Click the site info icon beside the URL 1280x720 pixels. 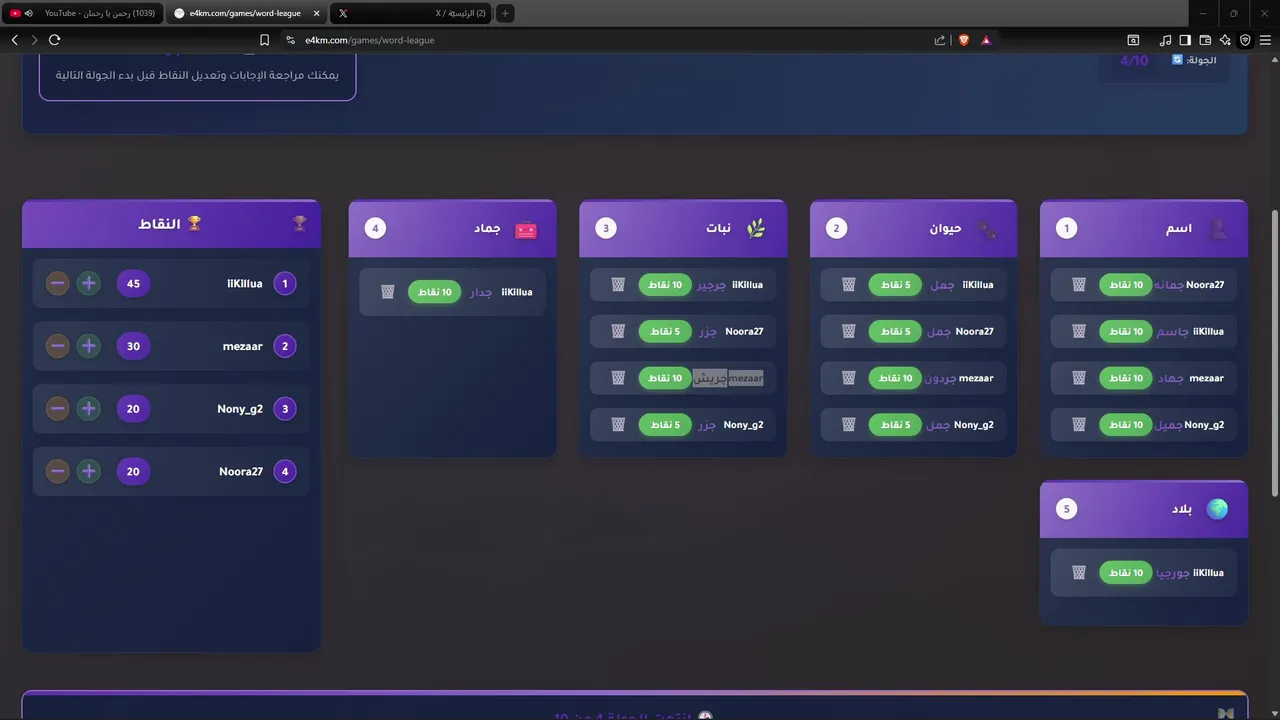click(x=290, y=40)
